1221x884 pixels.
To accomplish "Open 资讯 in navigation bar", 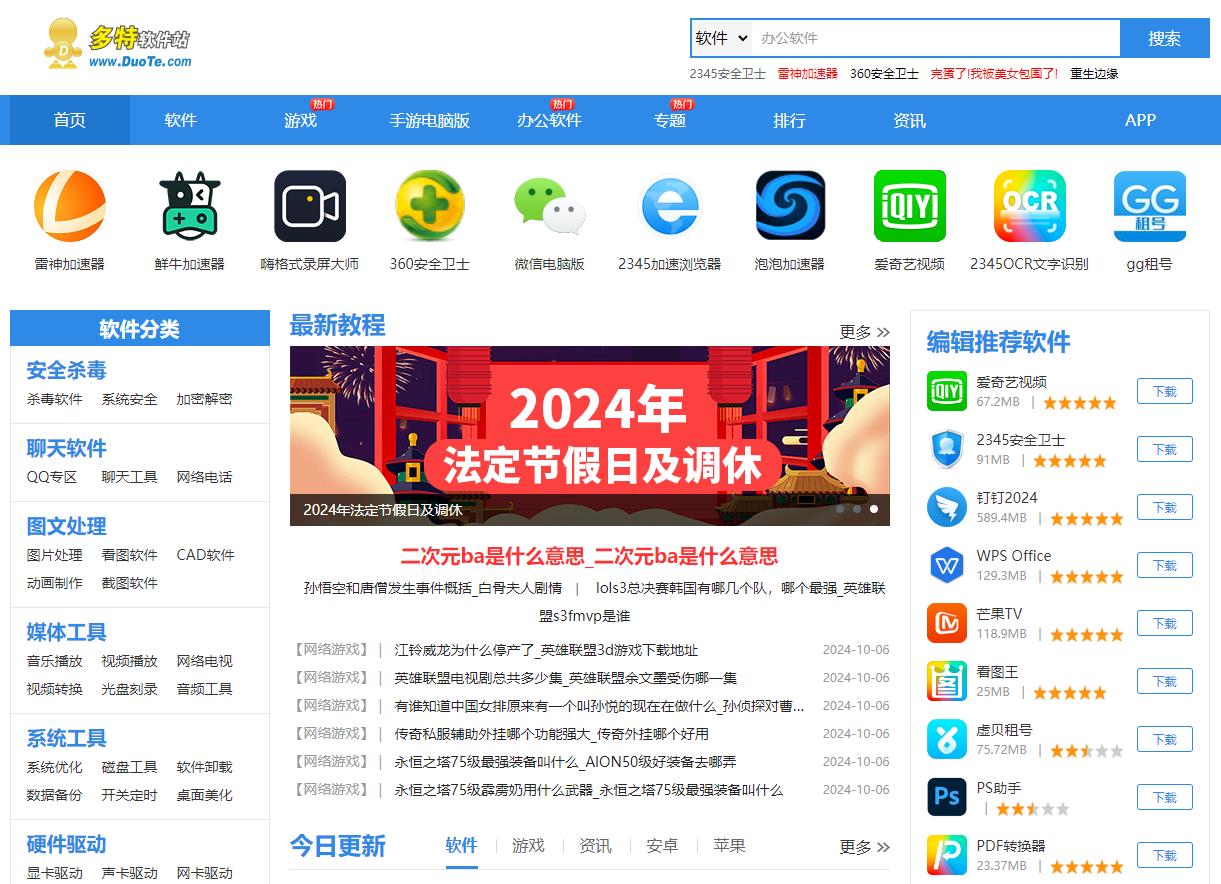I will click(909, 120).
